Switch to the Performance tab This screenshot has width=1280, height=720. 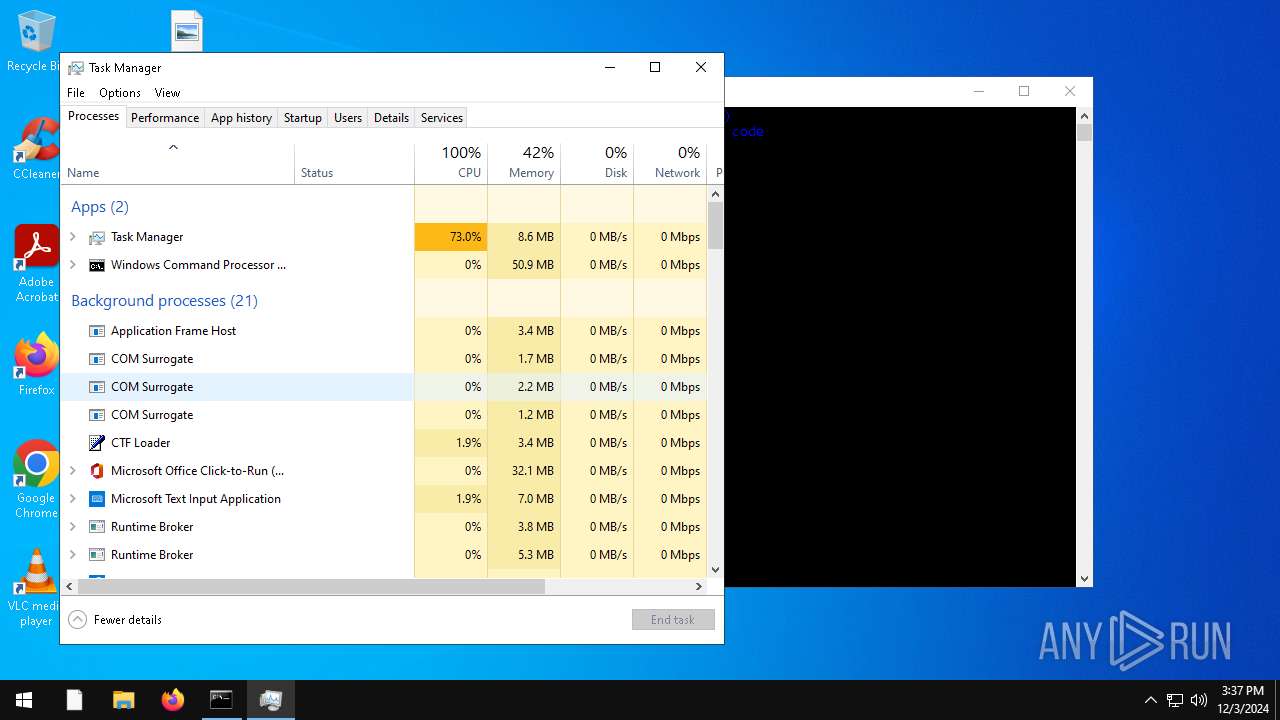tap(165, 118)
